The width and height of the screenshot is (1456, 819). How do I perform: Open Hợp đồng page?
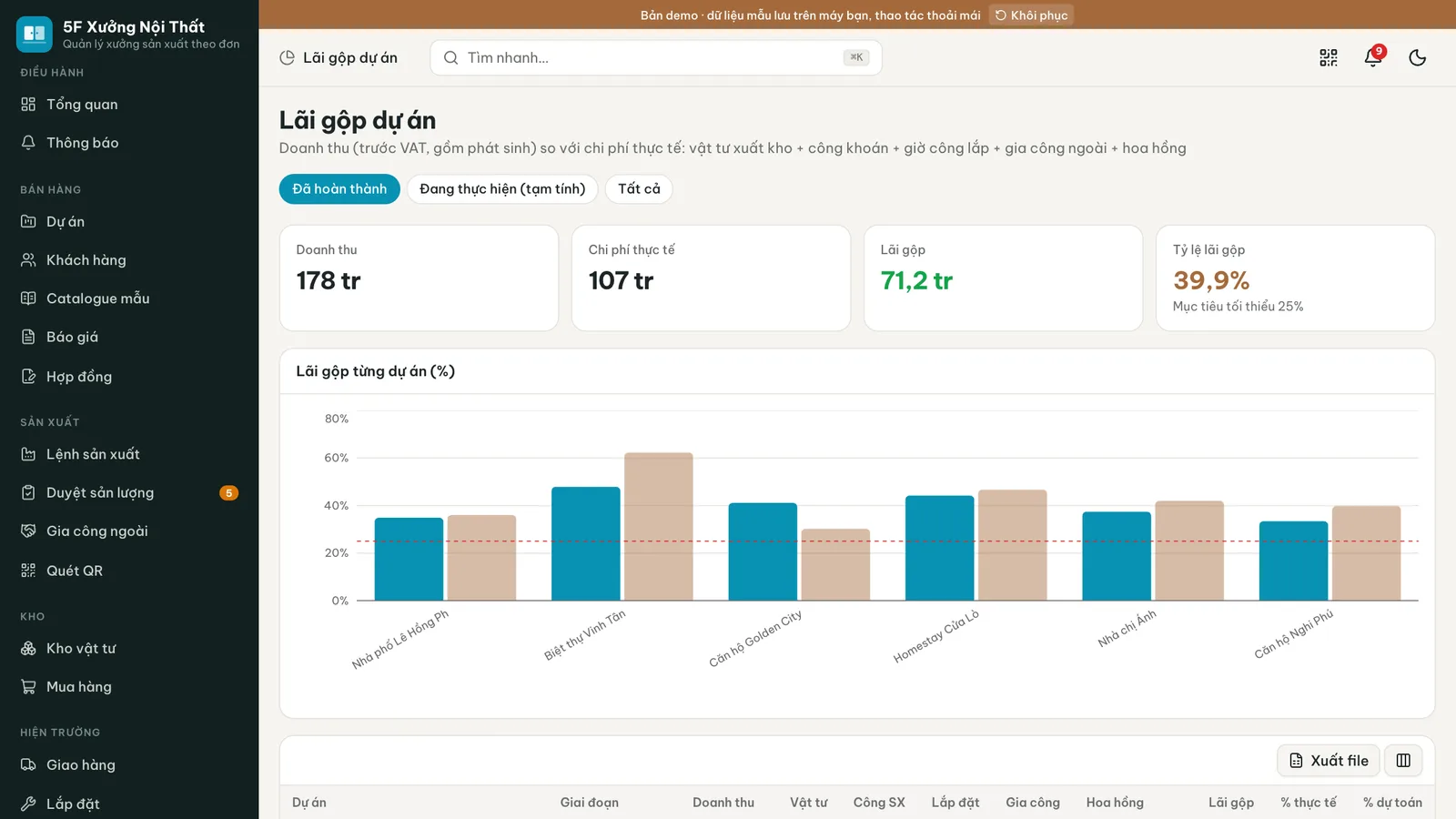pyautogui.click(x=129, y=377)
